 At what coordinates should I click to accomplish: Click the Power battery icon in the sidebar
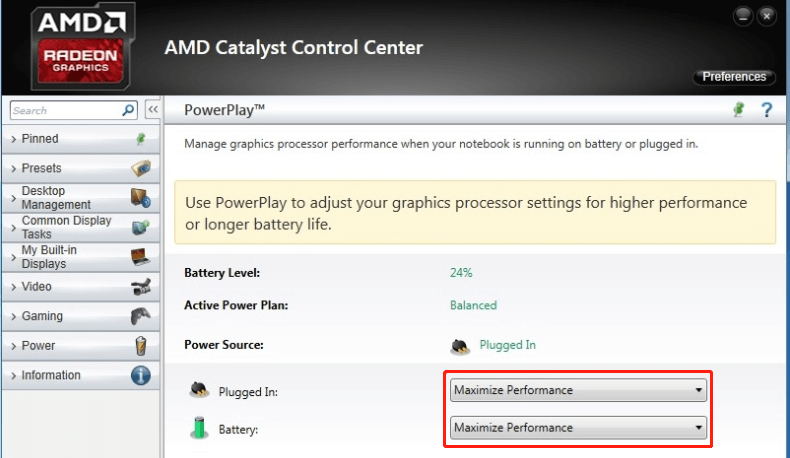141,346
